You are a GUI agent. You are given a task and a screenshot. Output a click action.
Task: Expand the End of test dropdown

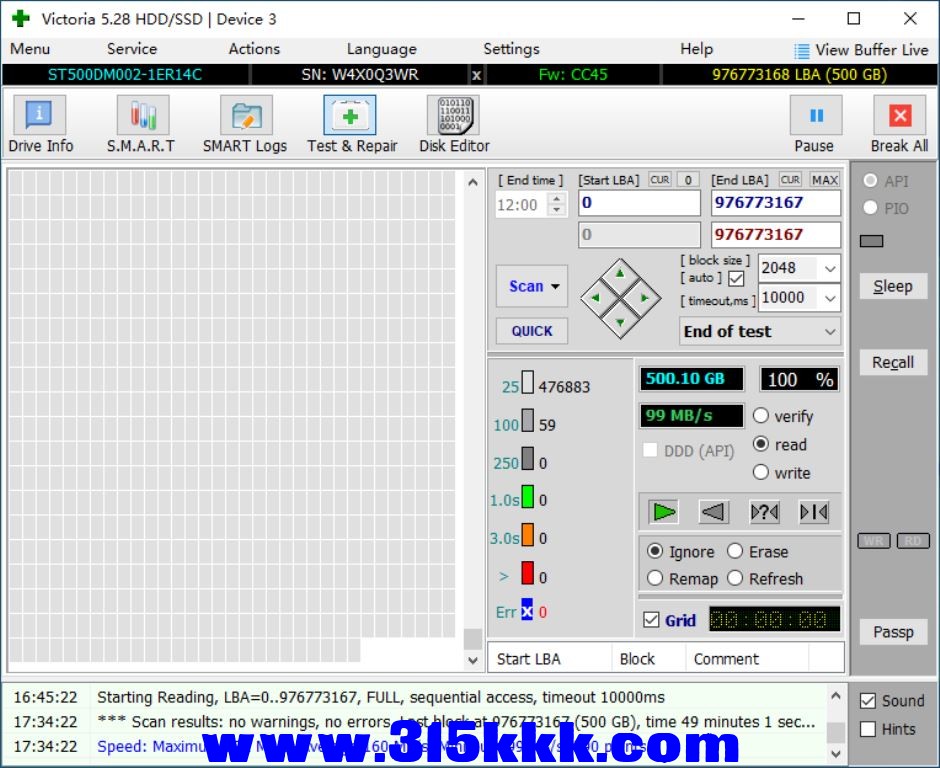[x=760, y=332]
